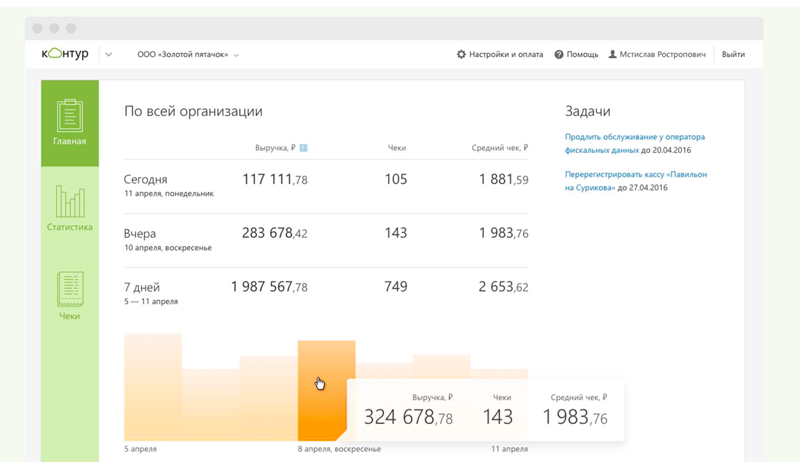Open the Главная clipboard sidebar tab
The image size is (800, 462).
click(x=70, y=123)
